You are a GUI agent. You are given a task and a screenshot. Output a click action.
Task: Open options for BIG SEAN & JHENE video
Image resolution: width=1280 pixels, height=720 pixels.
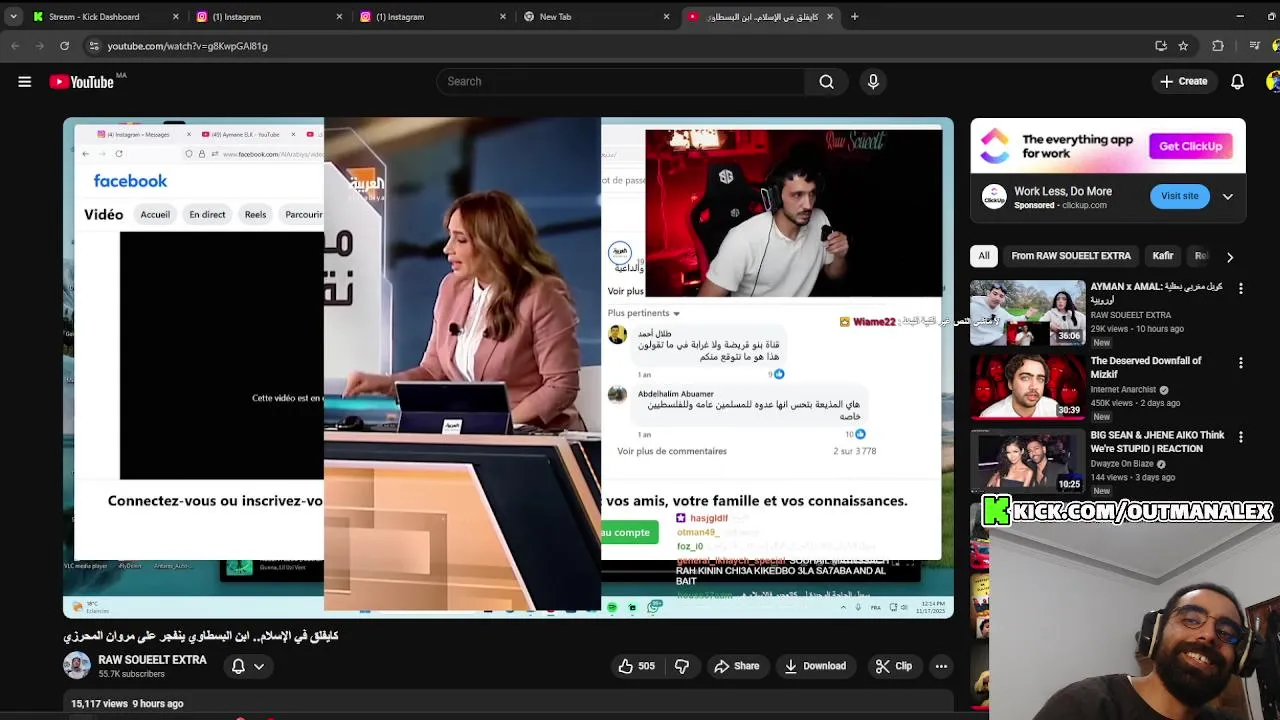pos(1241,437)
